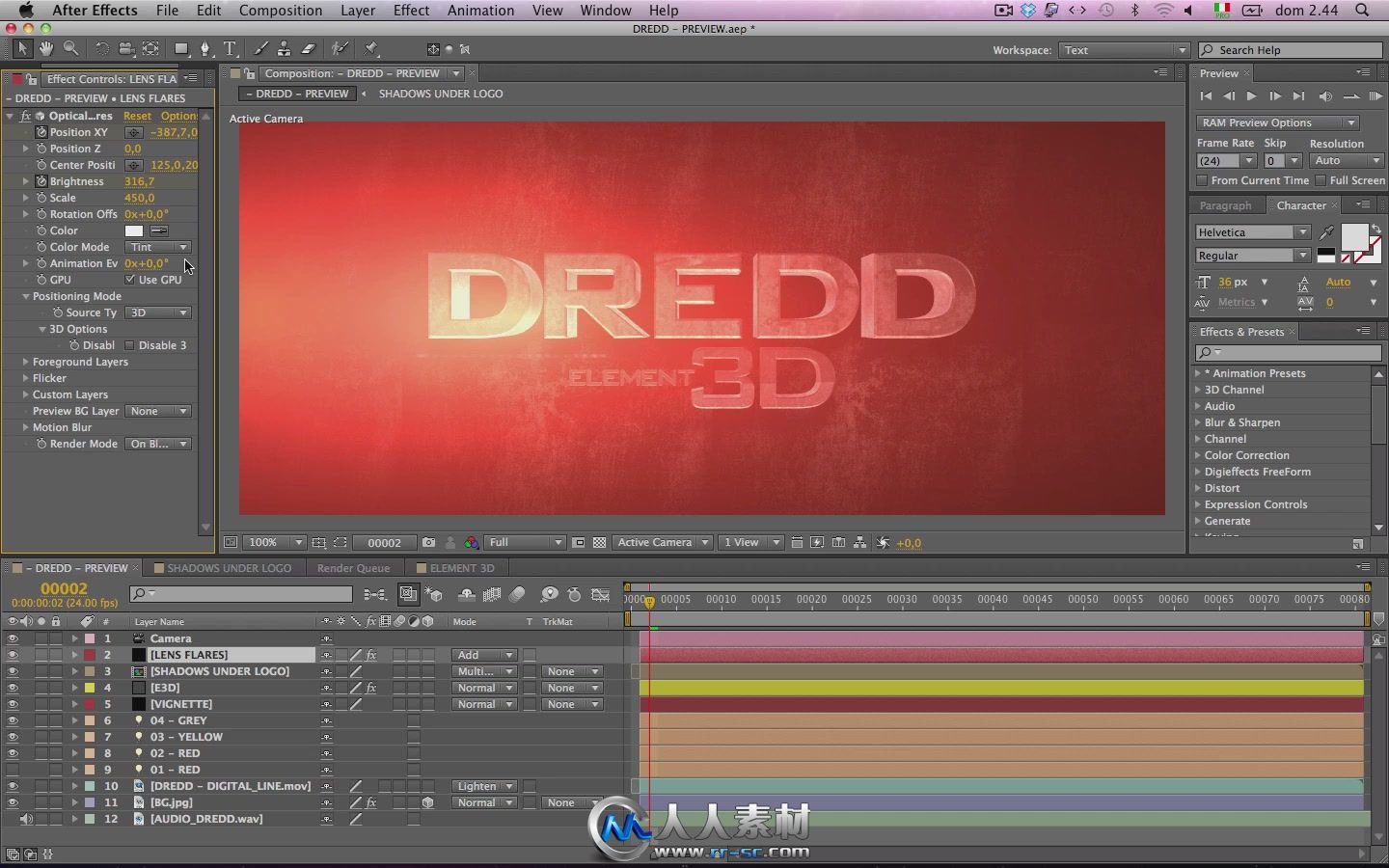Click the current time indicator in timeline ruler
The height and width of the screenshot is (868, 1389).
click(x=649, y=602)
